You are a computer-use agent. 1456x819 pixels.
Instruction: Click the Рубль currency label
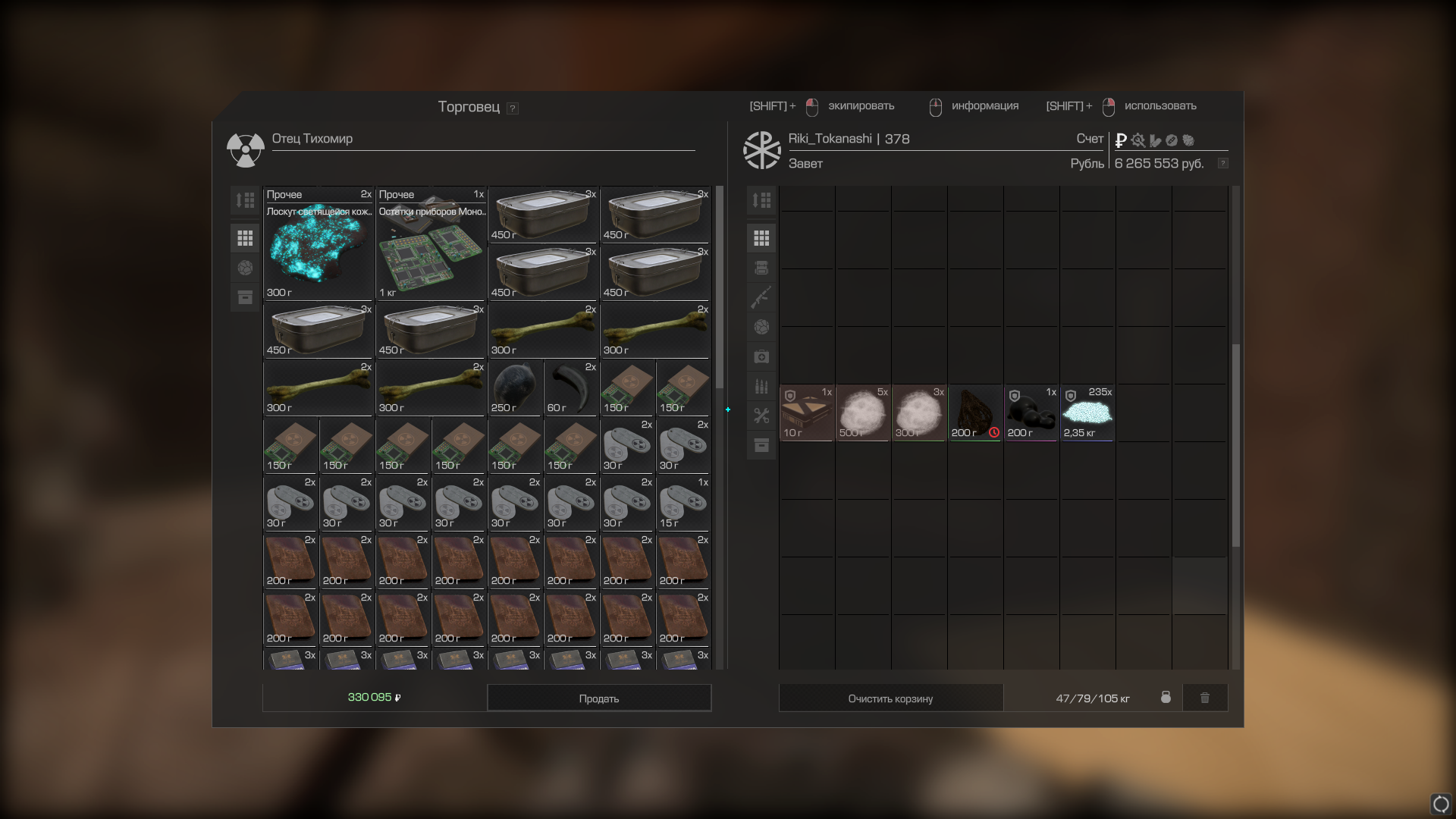coord(1087,164)
